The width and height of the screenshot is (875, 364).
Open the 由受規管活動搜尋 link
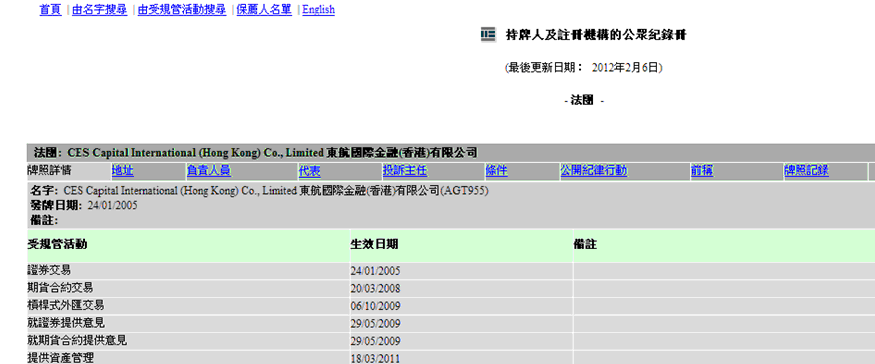[182, 9]
